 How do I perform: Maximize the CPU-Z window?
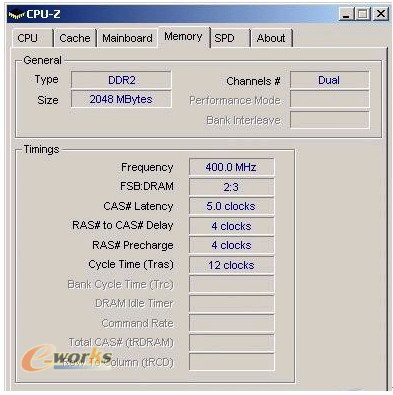pyautogui.click(x=363, y=14)
